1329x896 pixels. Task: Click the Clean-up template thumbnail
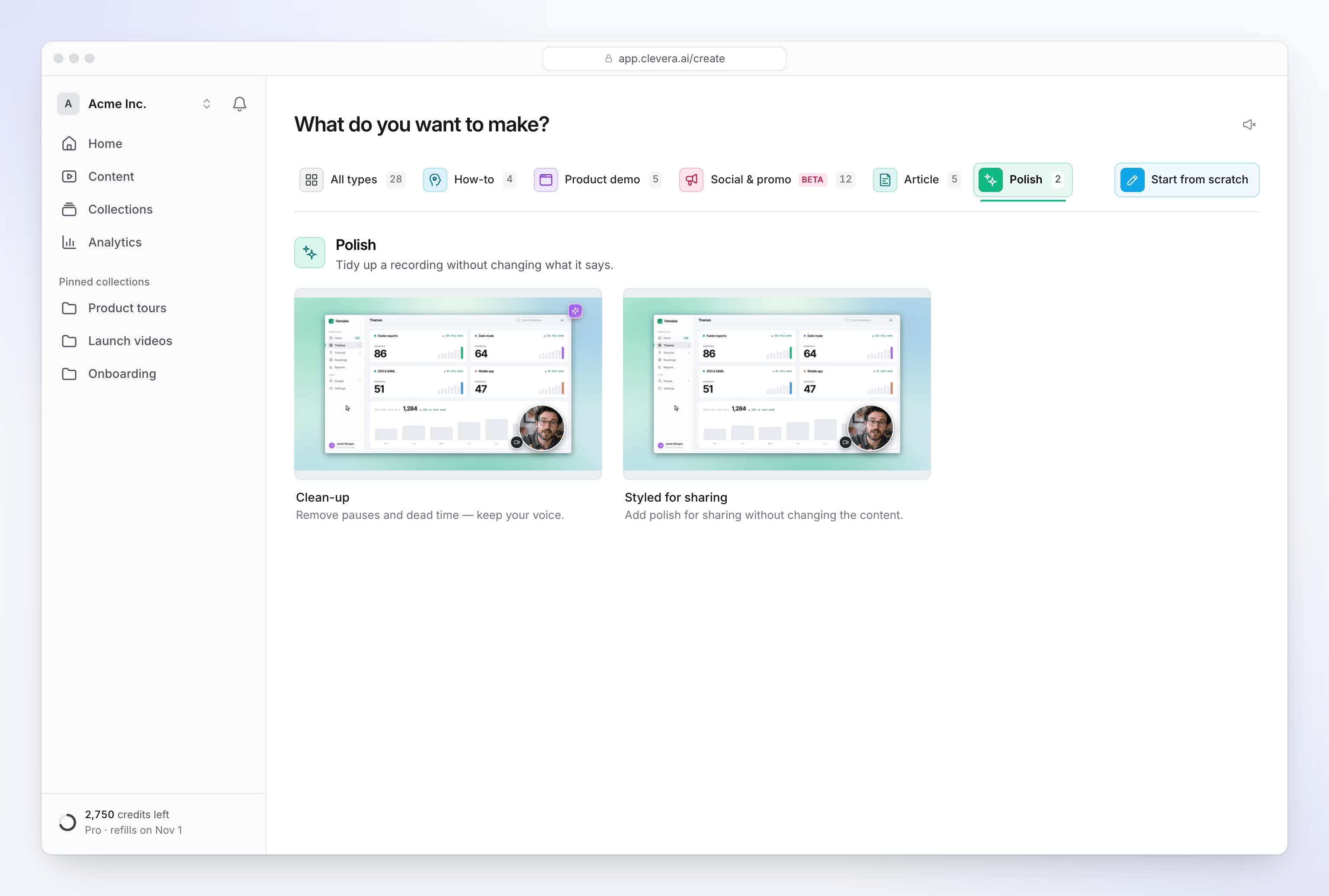click(448, 384)
